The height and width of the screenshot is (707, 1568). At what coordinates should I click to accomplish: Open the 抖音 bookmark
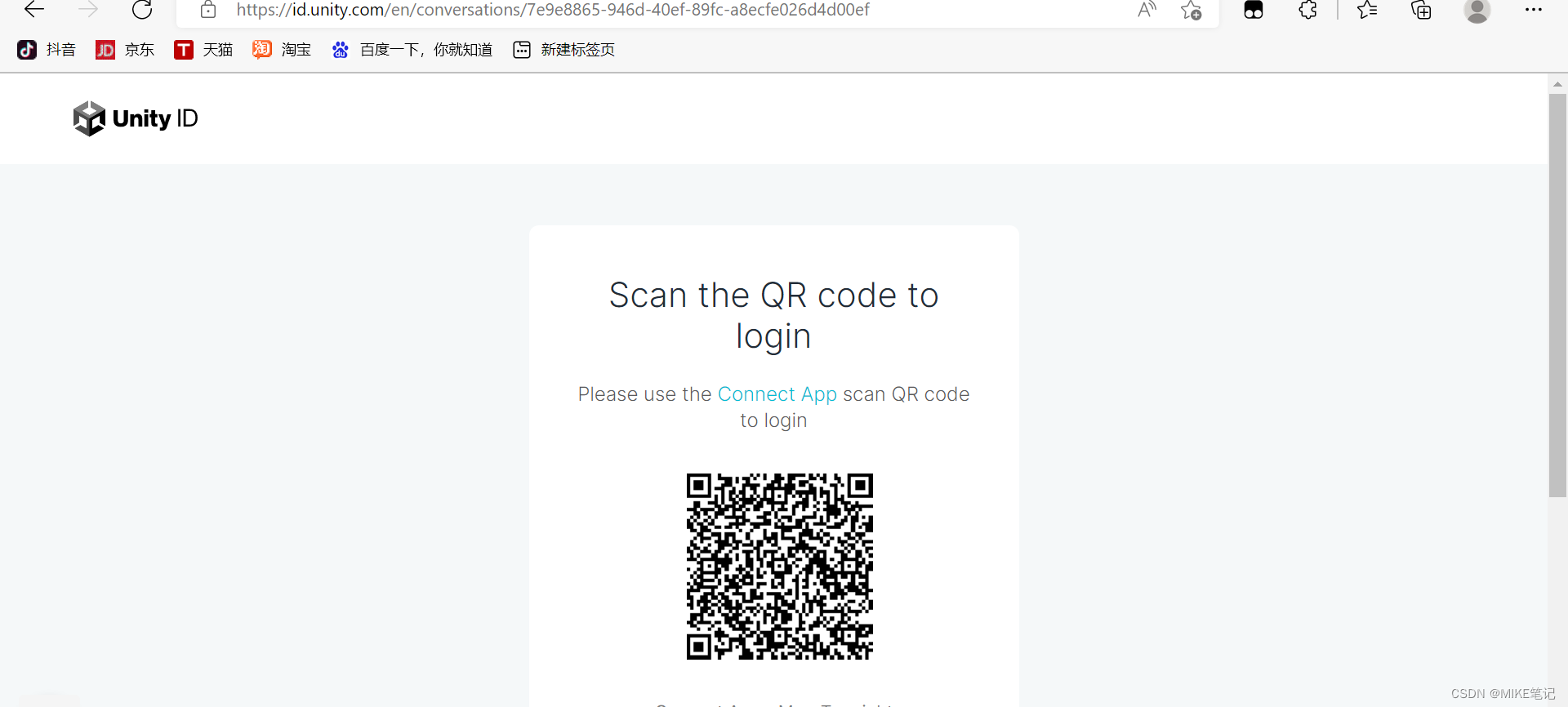47,50
